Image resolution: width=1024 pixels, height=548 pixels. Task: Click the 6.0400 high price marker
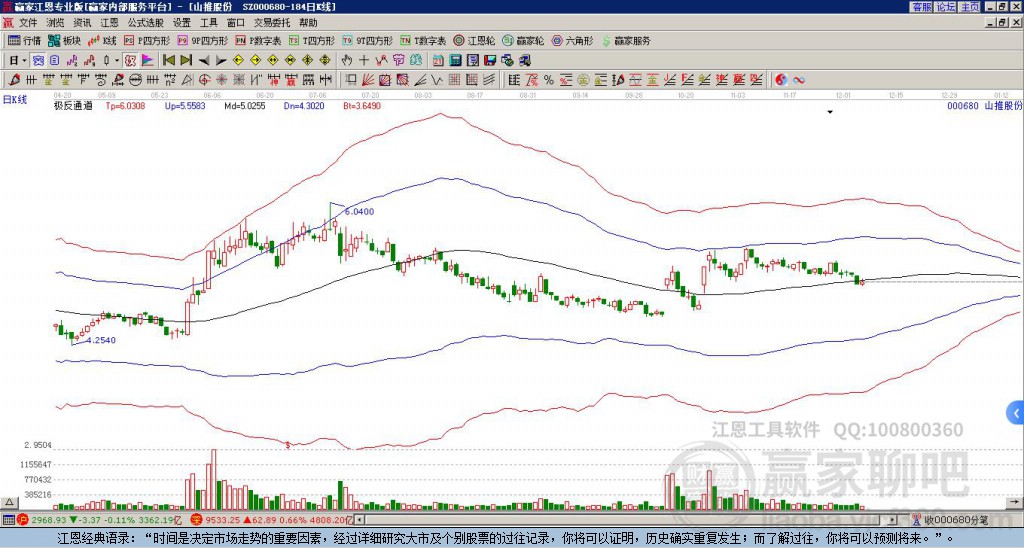(x=359, y=212)
